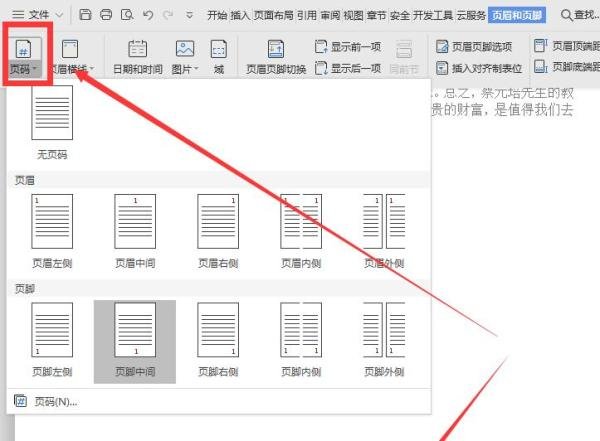Click the Redo arrow icon
The width and height of the screenshot is (600, 441).
(x=168, y=15)
